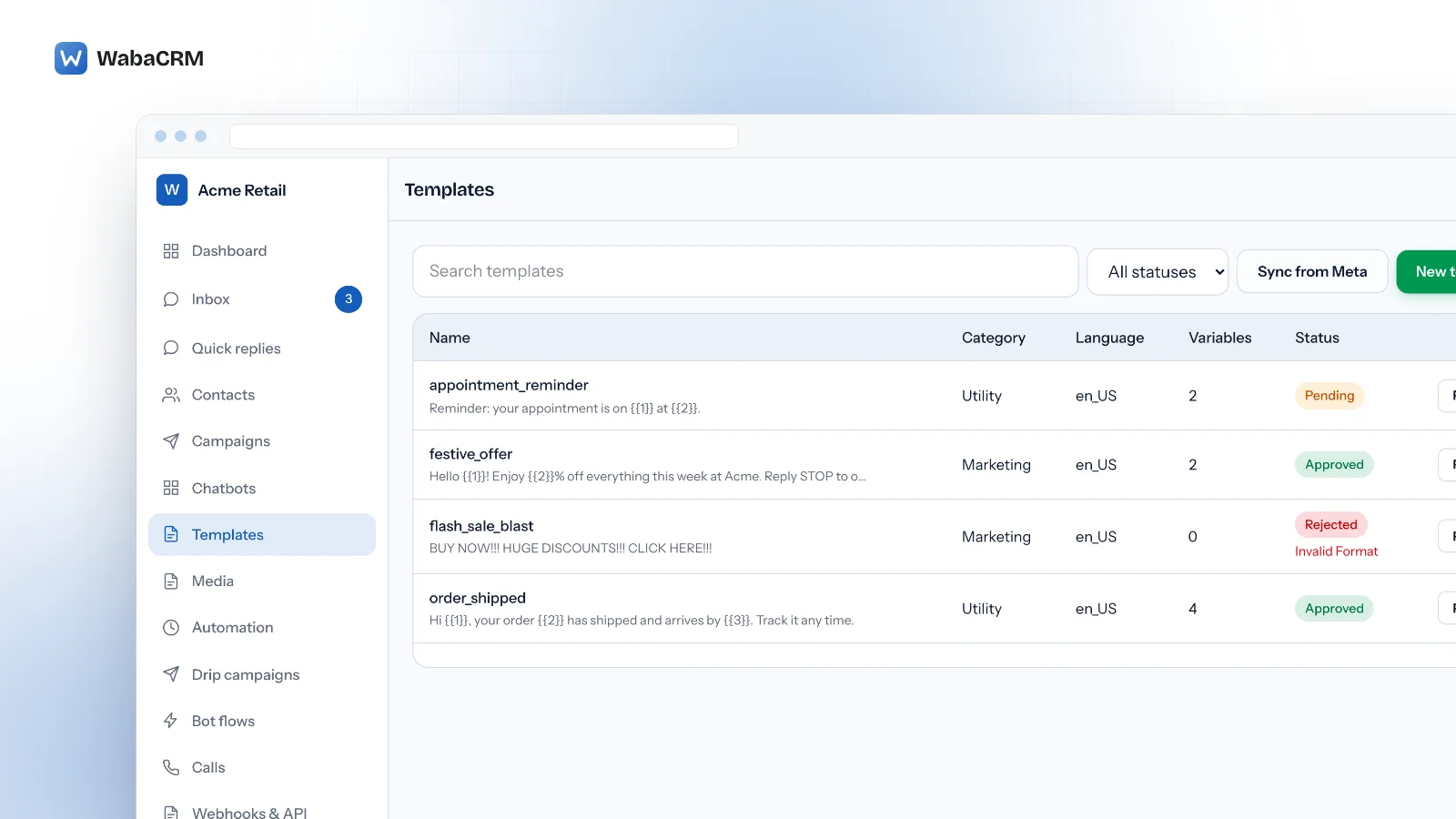Open Quick replies in the sidebar

click(262, 349)
